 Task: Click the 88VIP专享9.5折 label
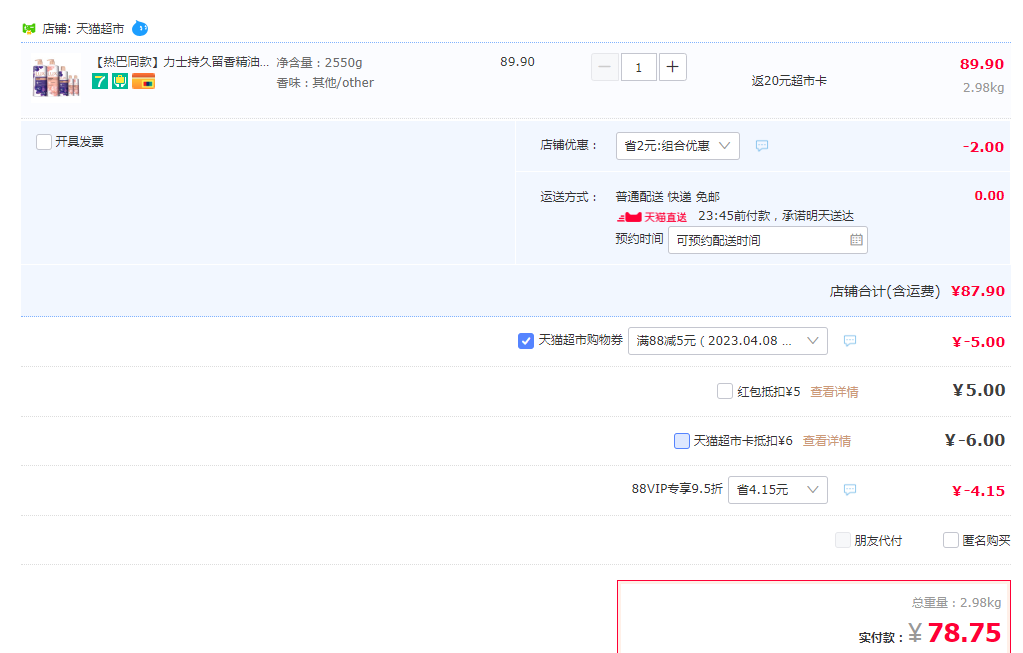click(677, 489)
